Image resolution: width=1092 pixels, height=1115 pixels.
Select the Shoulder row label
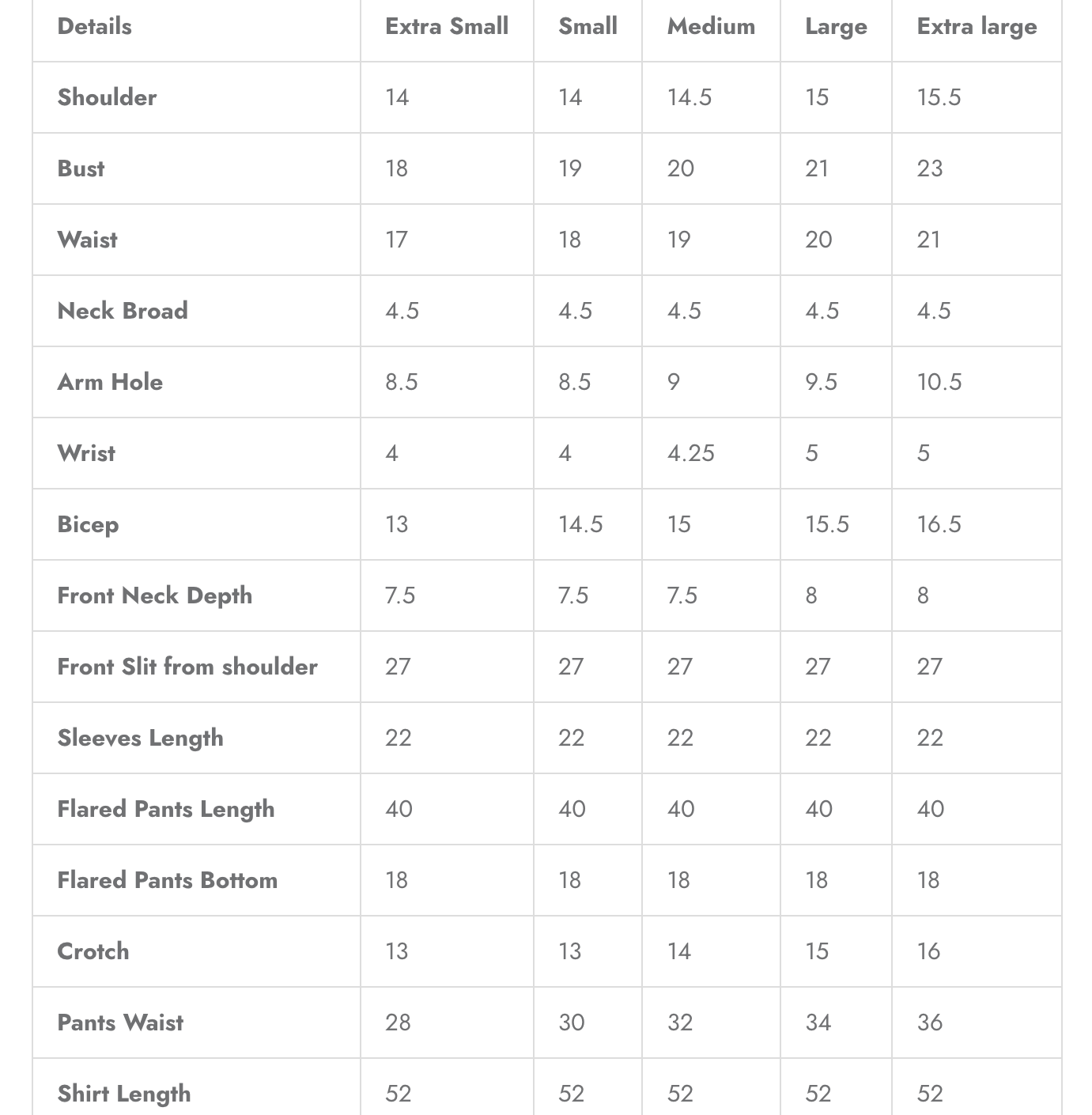pos(107,97)
